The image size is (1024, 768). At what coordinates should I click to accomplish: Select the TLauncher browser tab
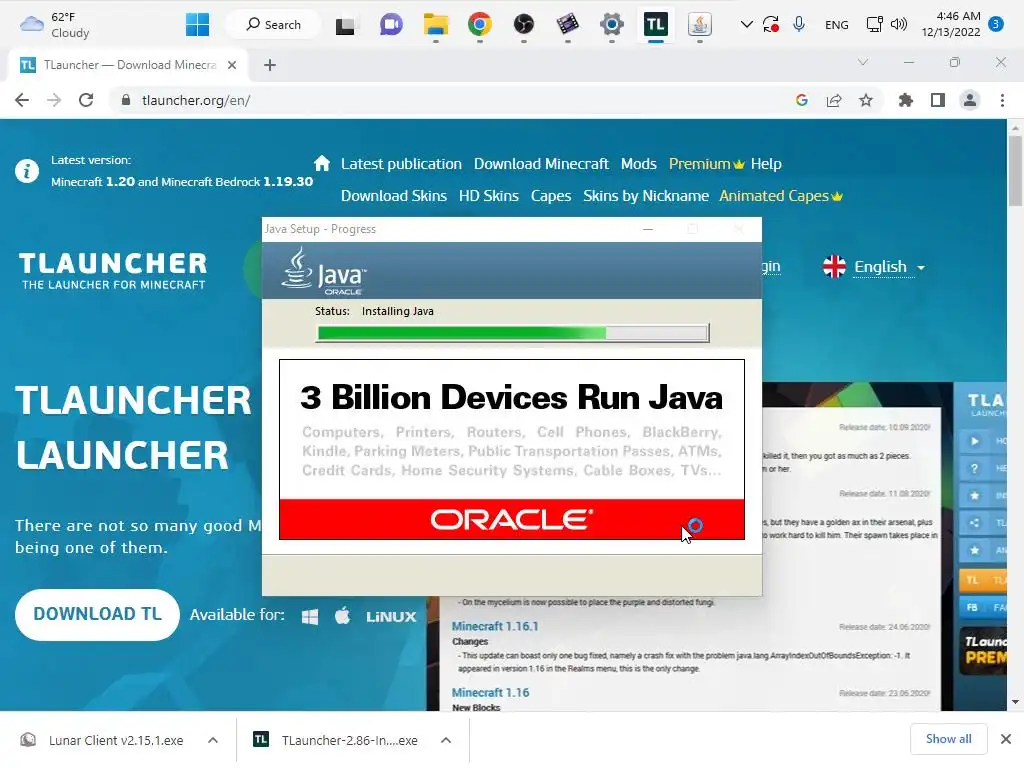tap(128, 65)
